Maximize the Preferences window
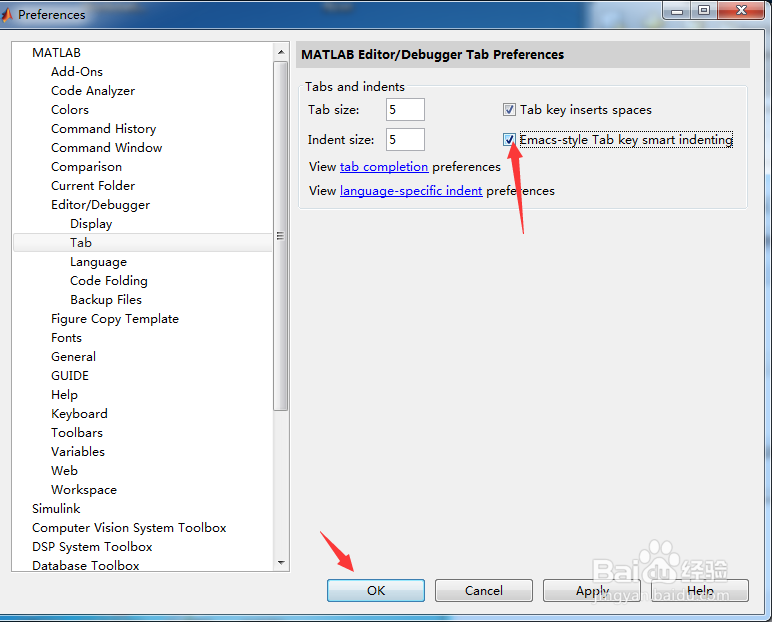772x622 pixels. click(704, 11)
